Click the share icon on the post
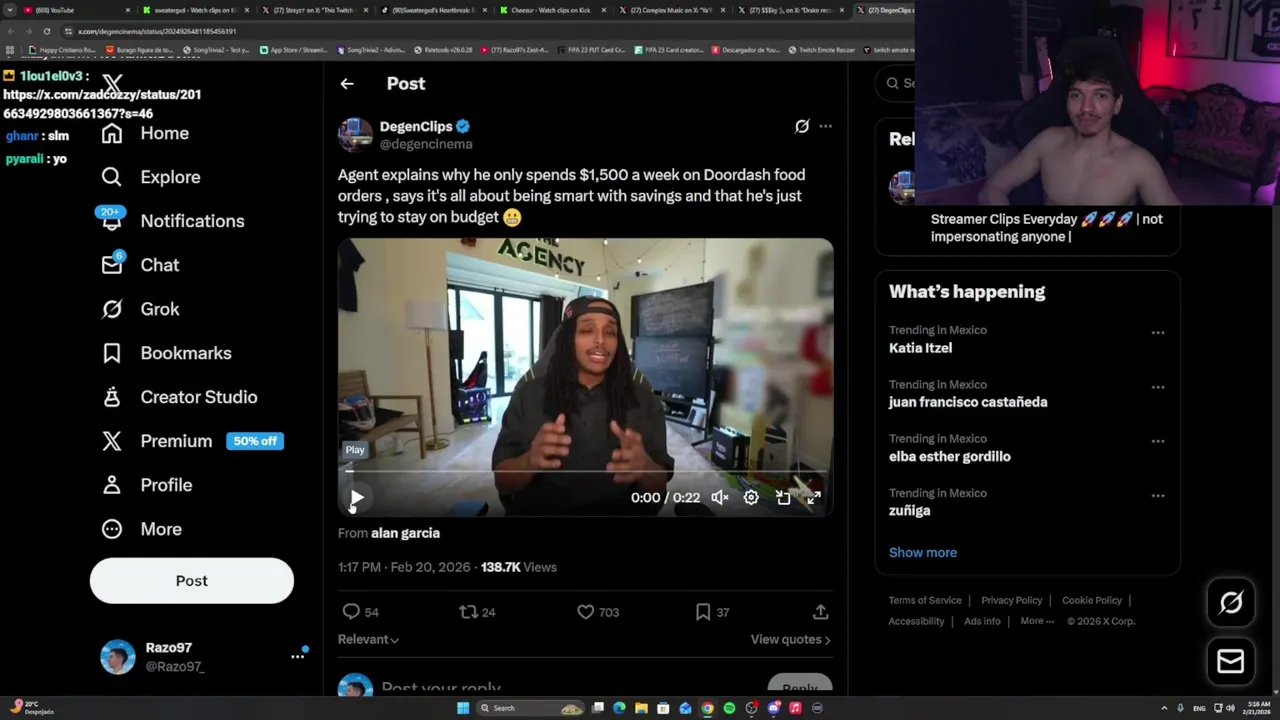This screenshot has height=720, width=1280. coord(820,612)
